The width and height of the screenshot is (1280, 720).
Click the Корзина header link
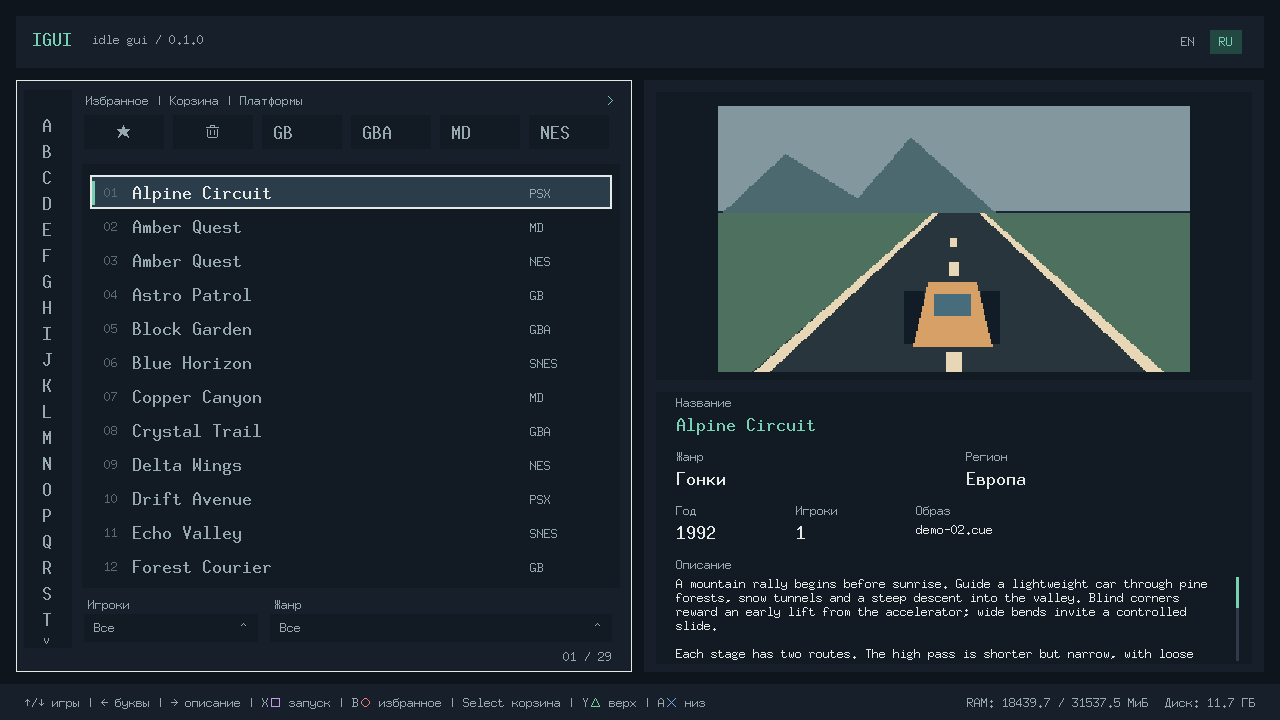pyautogui.click(x=193, y=101)
